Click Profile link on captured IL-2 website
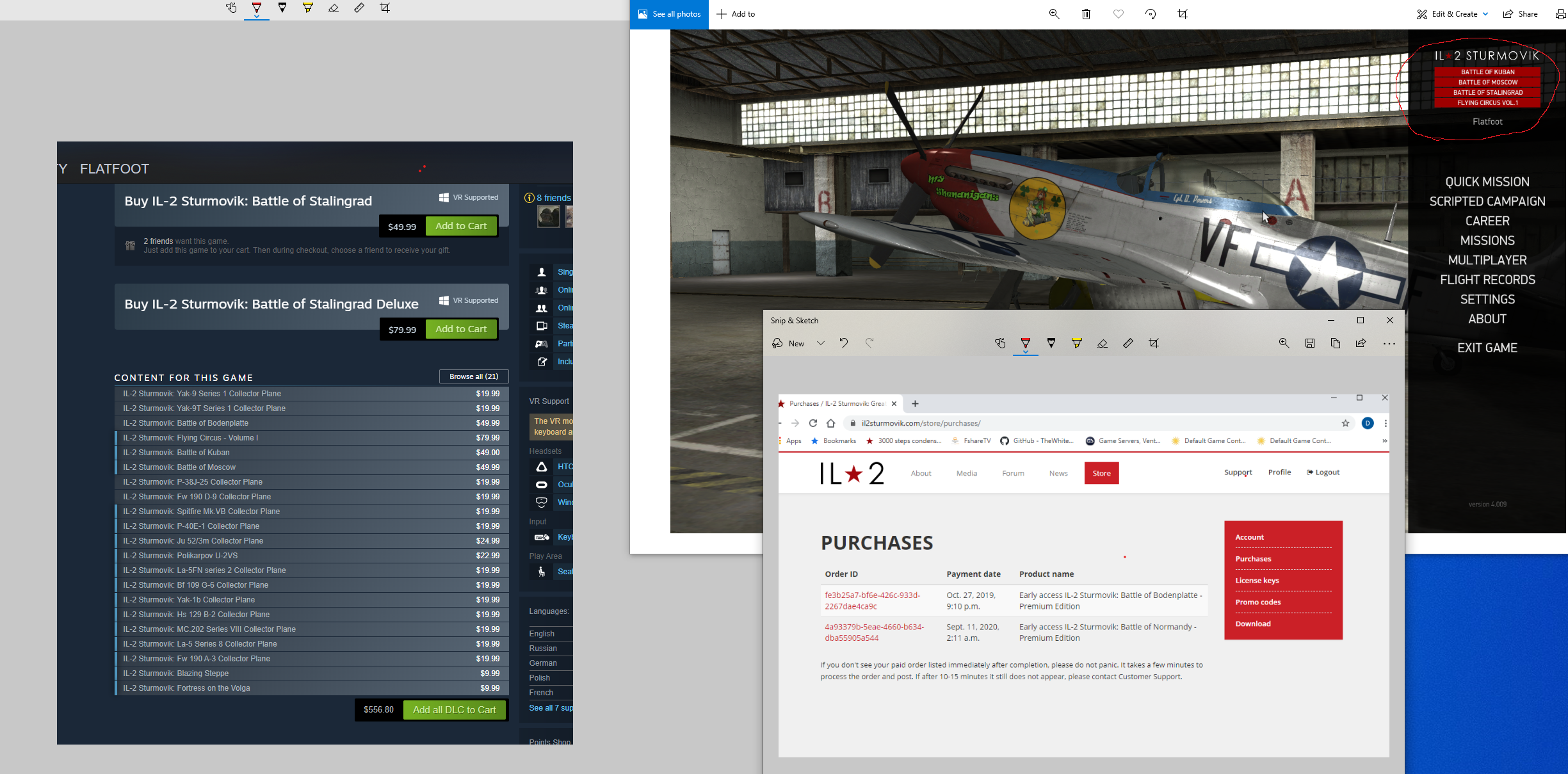Screen dimensions: 1568x774 point(1279,472)
